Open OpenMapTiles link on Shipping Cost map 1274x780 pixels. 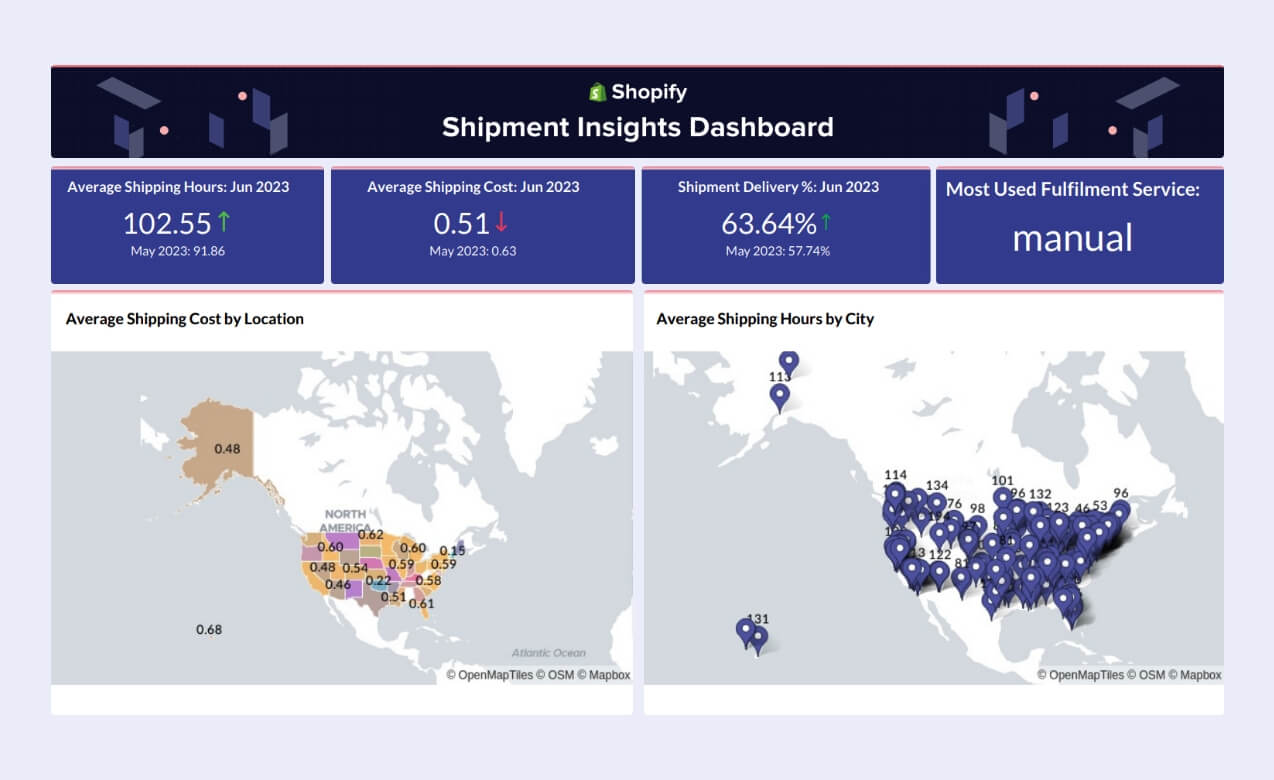[x=490, y=675]
